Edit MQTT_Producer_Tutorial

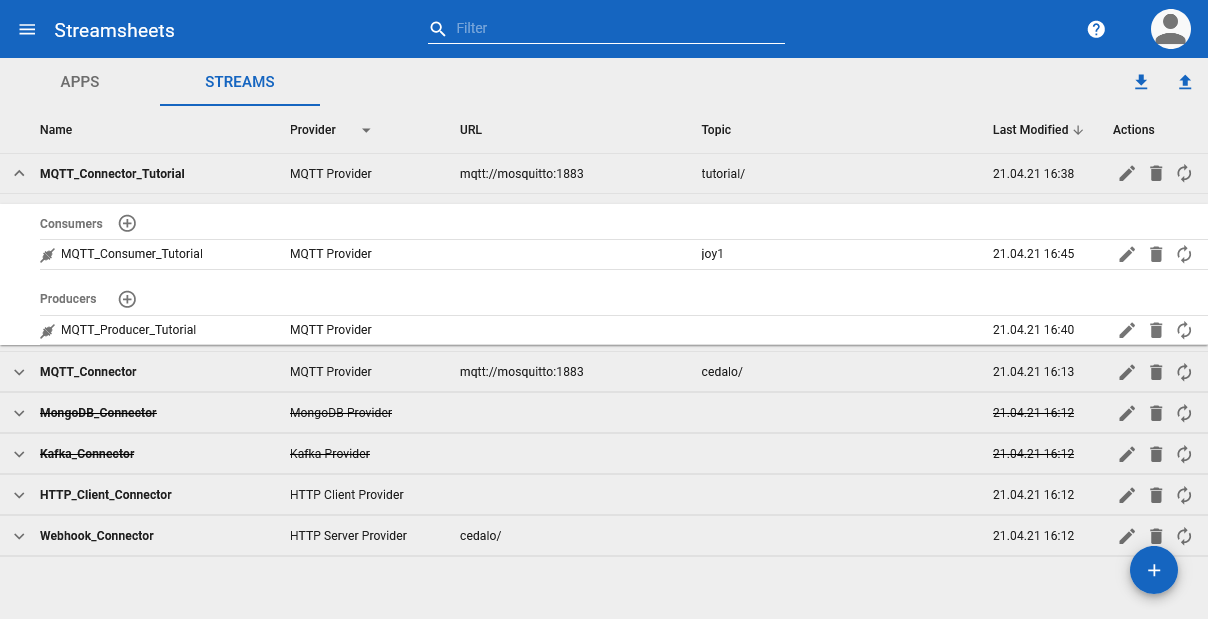click(1127, 330)
